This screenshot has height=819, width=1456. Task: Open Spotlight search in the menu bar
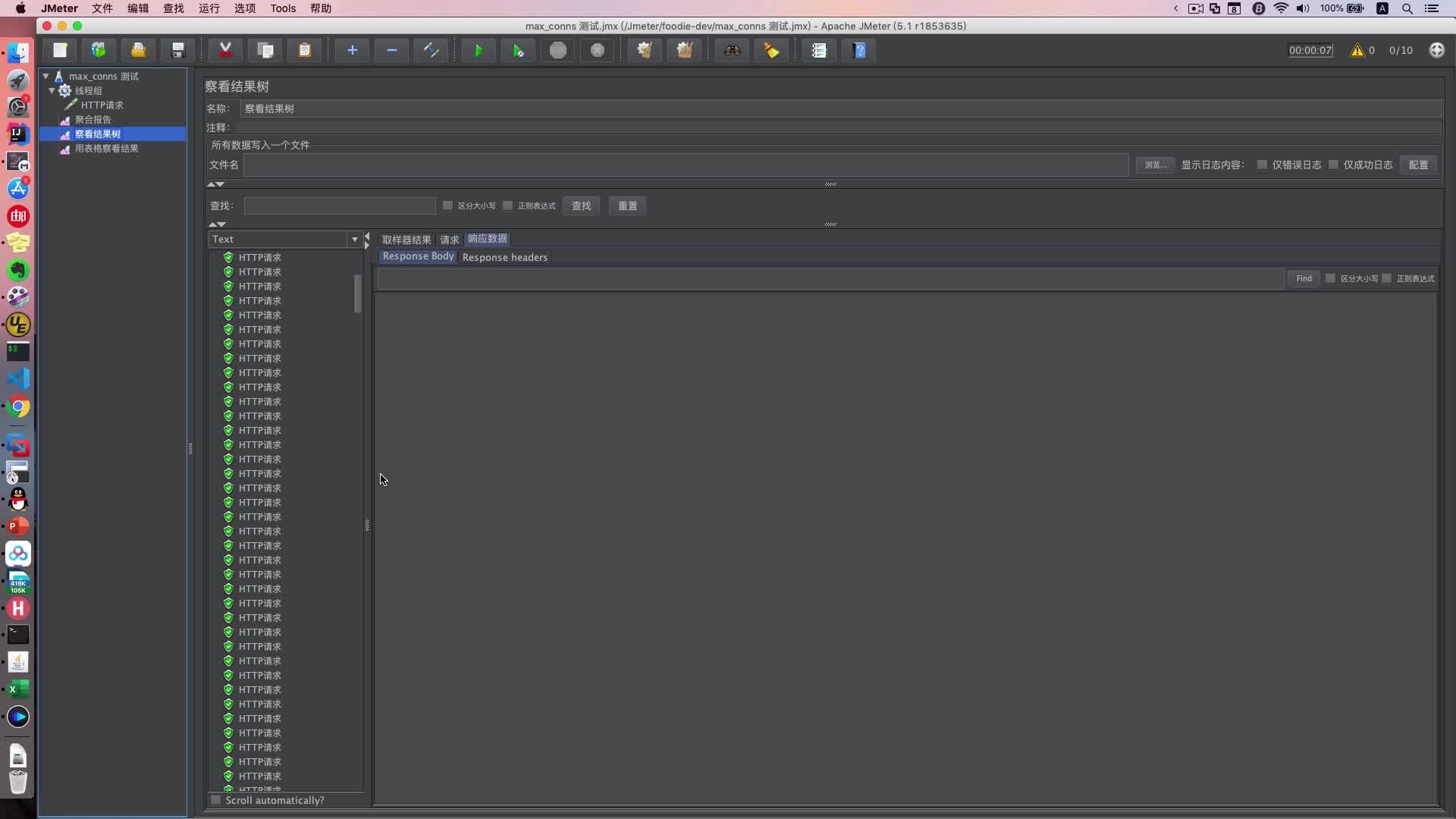(1407, 8)
